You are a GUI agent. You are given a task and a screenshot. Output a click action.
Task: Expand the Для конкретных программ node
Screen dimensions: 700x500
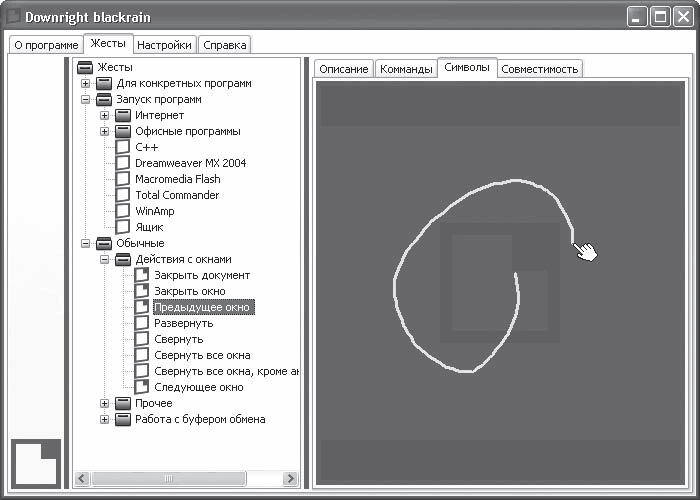pos(85,83)
